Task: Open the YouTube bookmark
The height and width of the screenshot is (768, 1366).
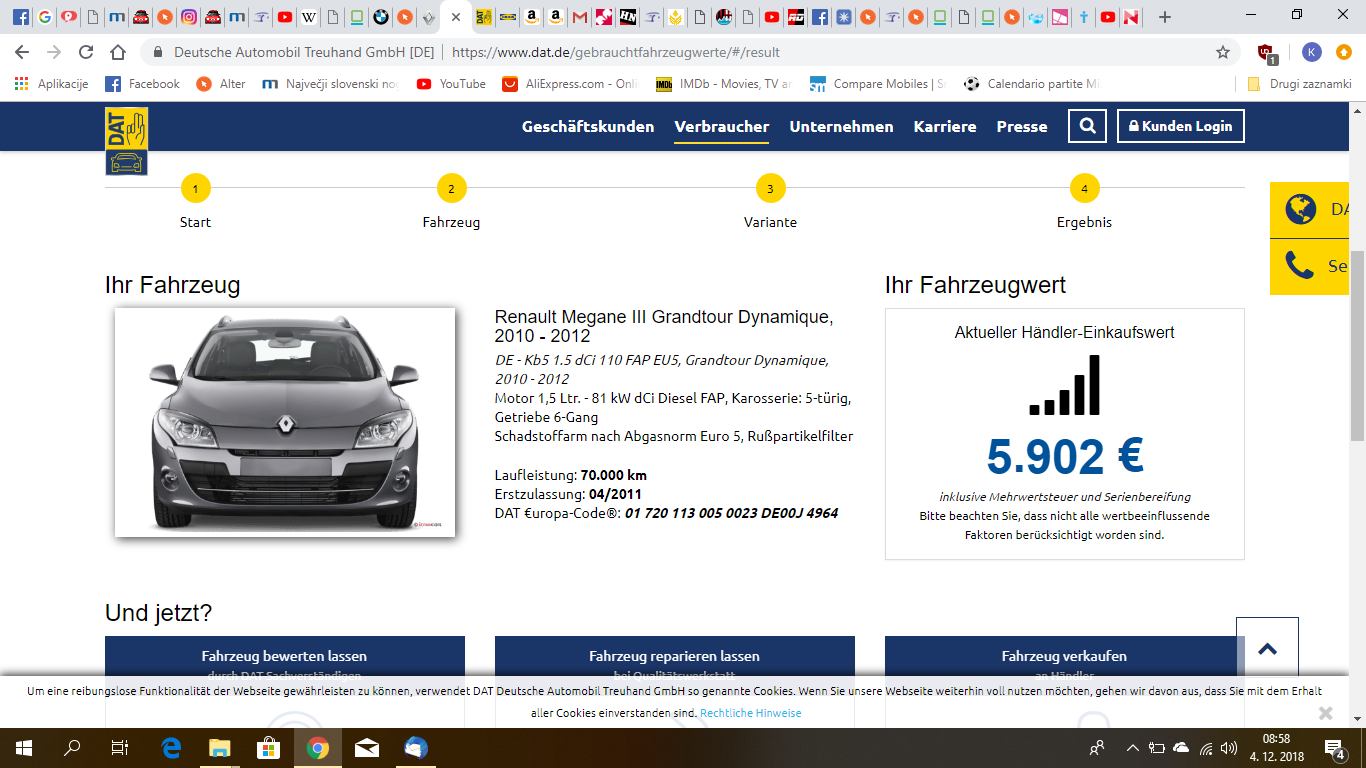Action: [452, 84]
